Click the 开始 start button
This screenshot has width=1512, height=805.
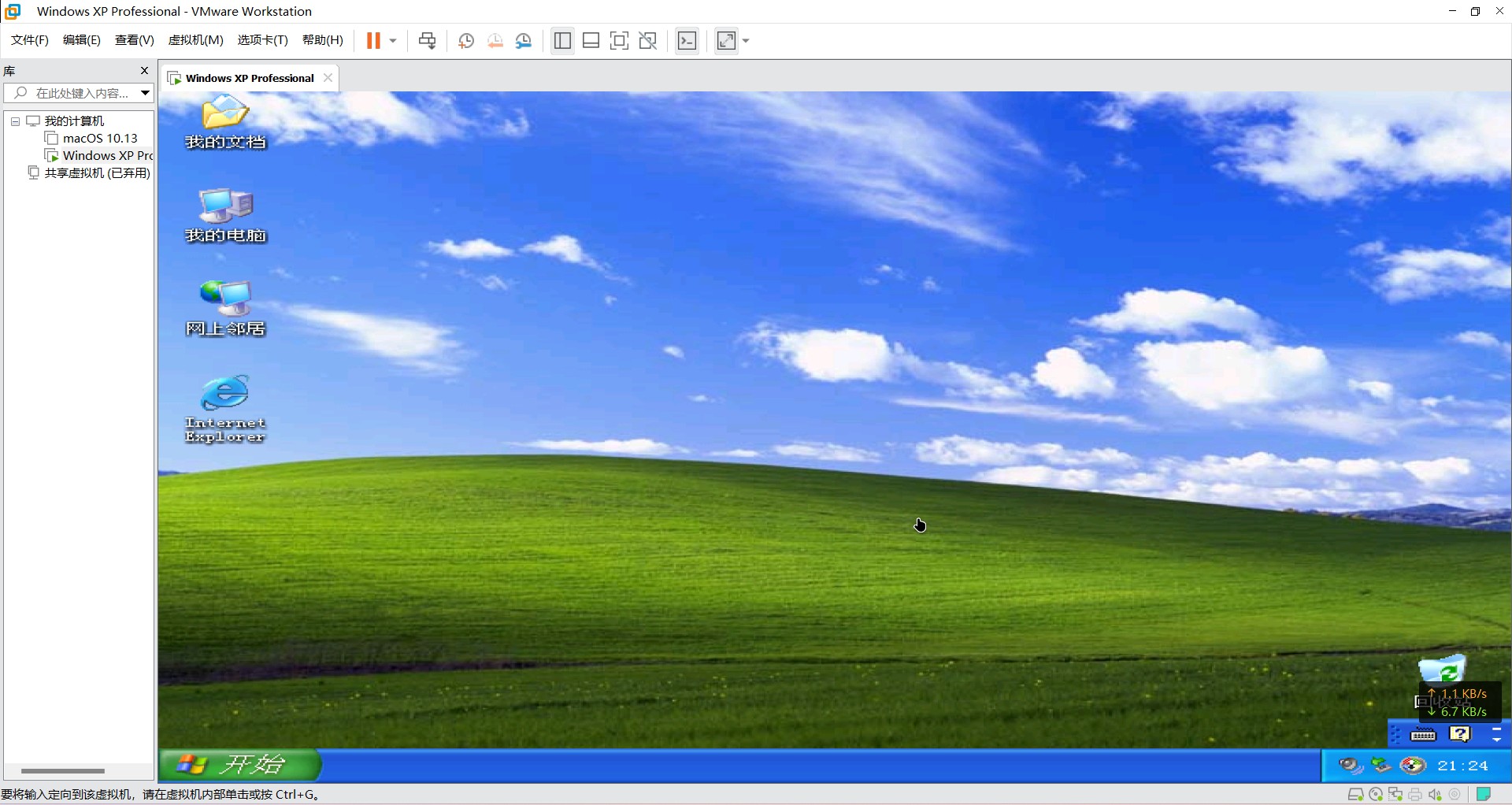click(x=240, y=764)
